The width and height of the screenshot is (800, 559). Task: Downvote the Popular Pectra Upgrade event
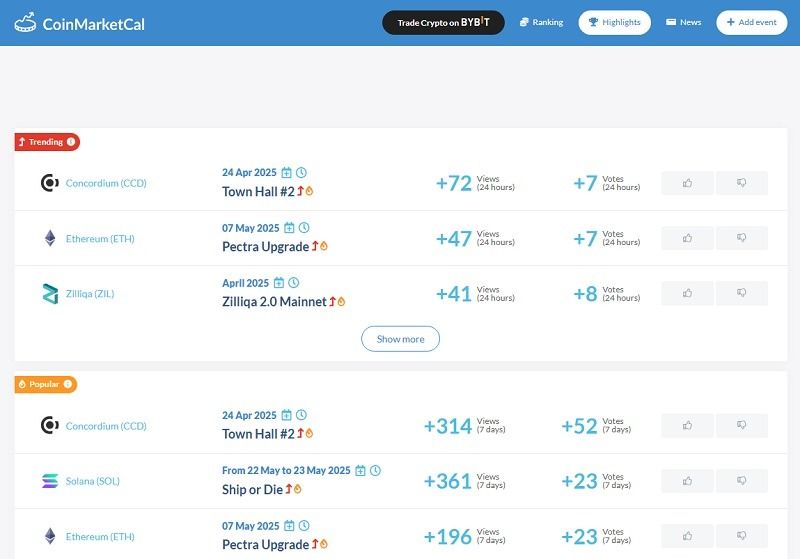pyautogui.click(x=742, y=536)
